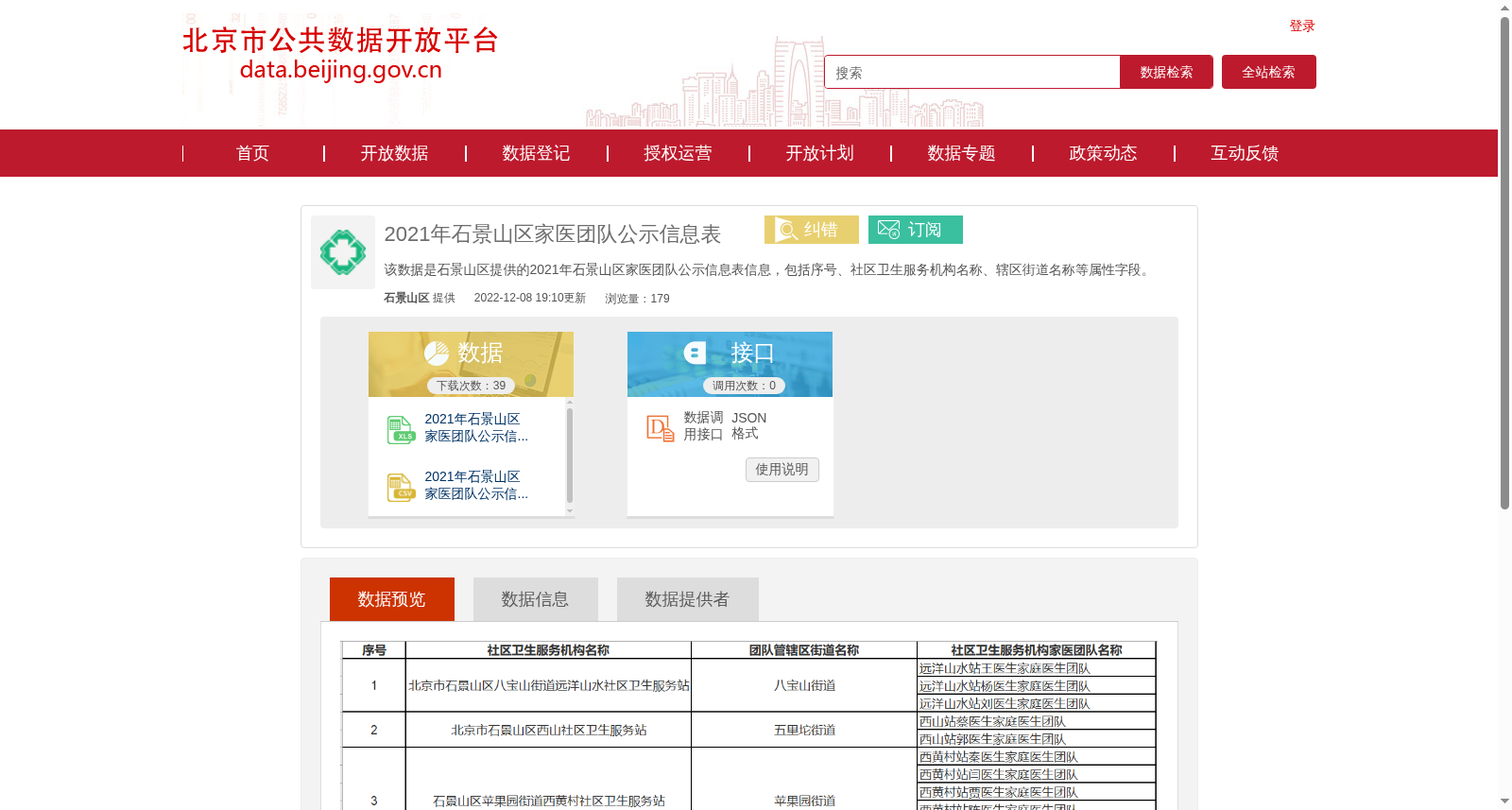Click table header 团队管辖区街道名称
The height and width of the screenshot is (810, 1512).
coord(804,650)
